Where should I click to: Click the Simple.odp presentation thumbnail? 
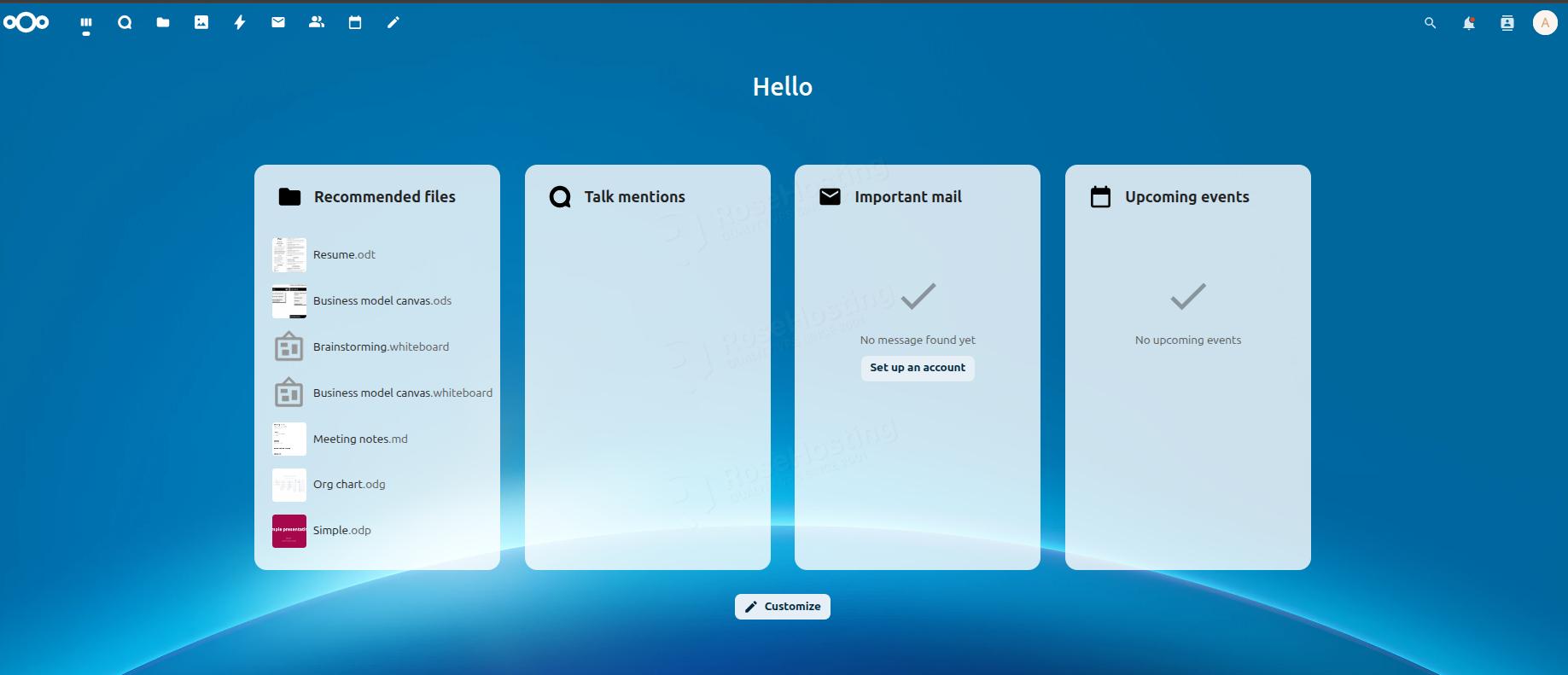pos(289,531)
